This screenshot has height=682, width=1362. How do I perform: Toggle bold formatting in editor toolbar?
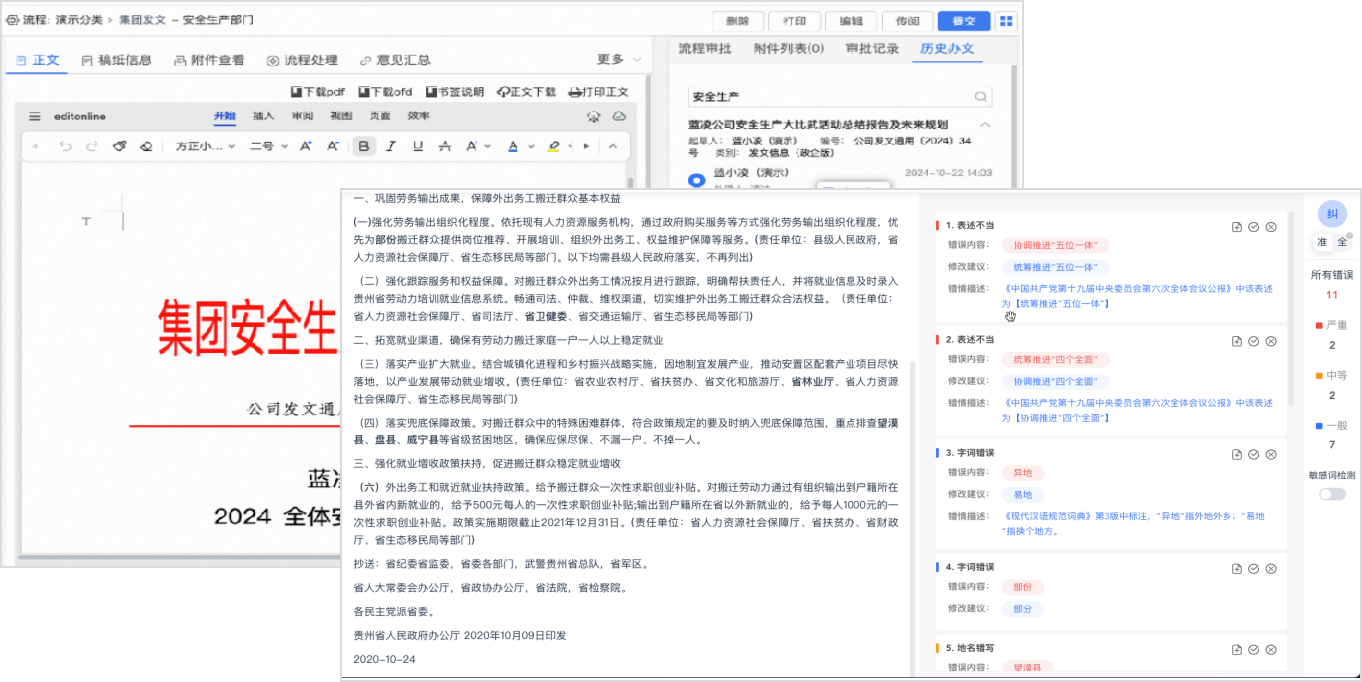pyautogui.click(x=364, y=146)
